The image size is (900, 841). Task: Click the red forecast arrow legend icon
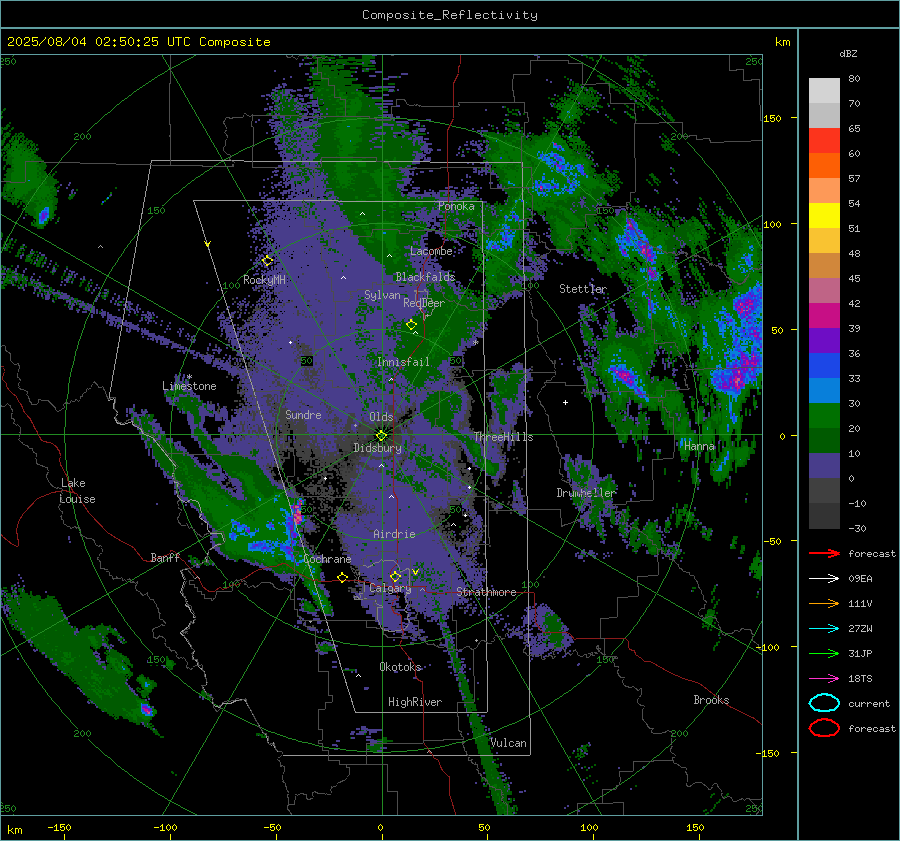pyautogui.click(x=824, y=553)
